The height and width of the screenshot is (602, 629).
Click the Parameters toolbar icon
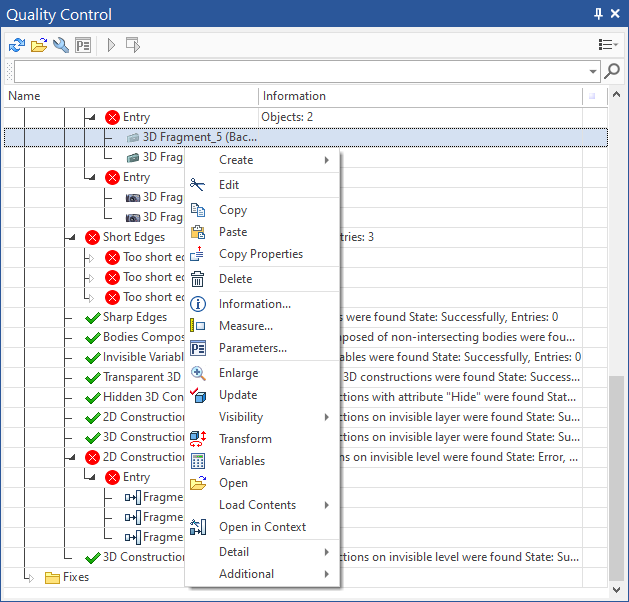[x=83, y=45]
